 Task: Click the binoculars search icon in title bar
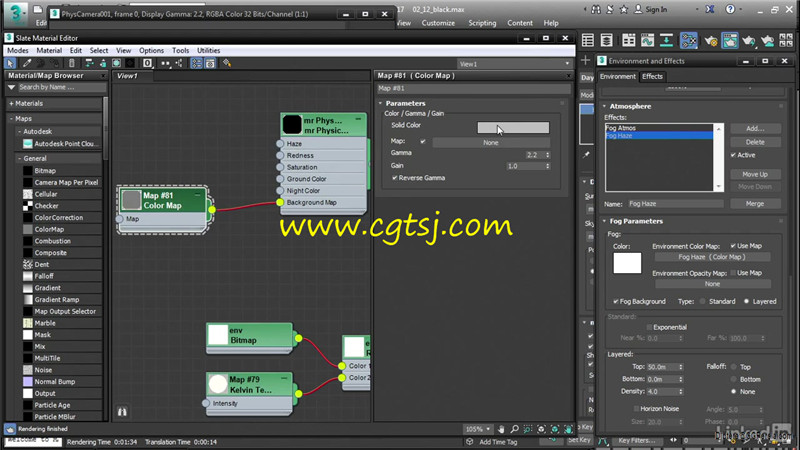596,9
